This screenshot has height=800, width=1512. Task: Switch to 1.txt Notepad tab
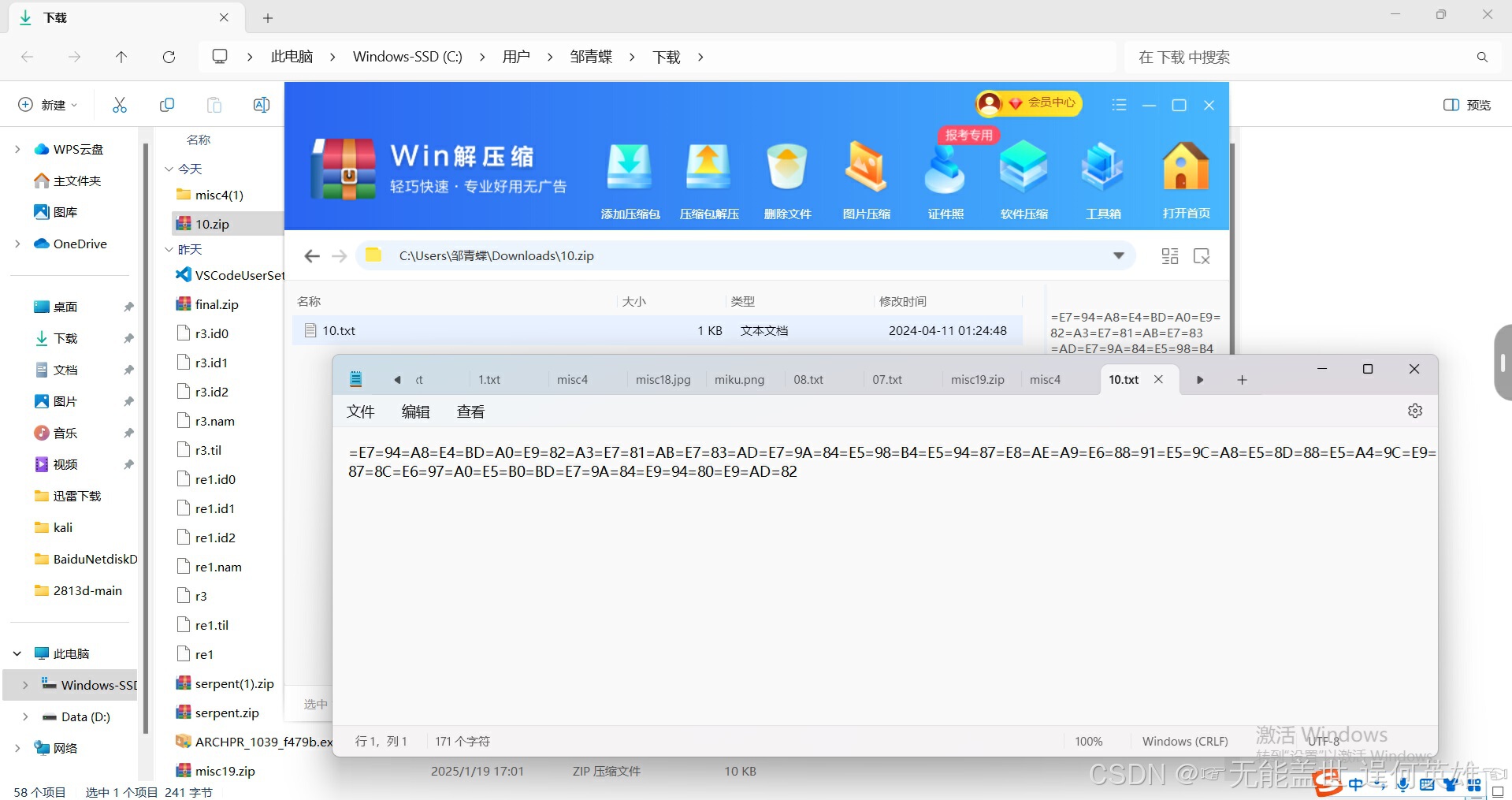click(x=489, y=380)
